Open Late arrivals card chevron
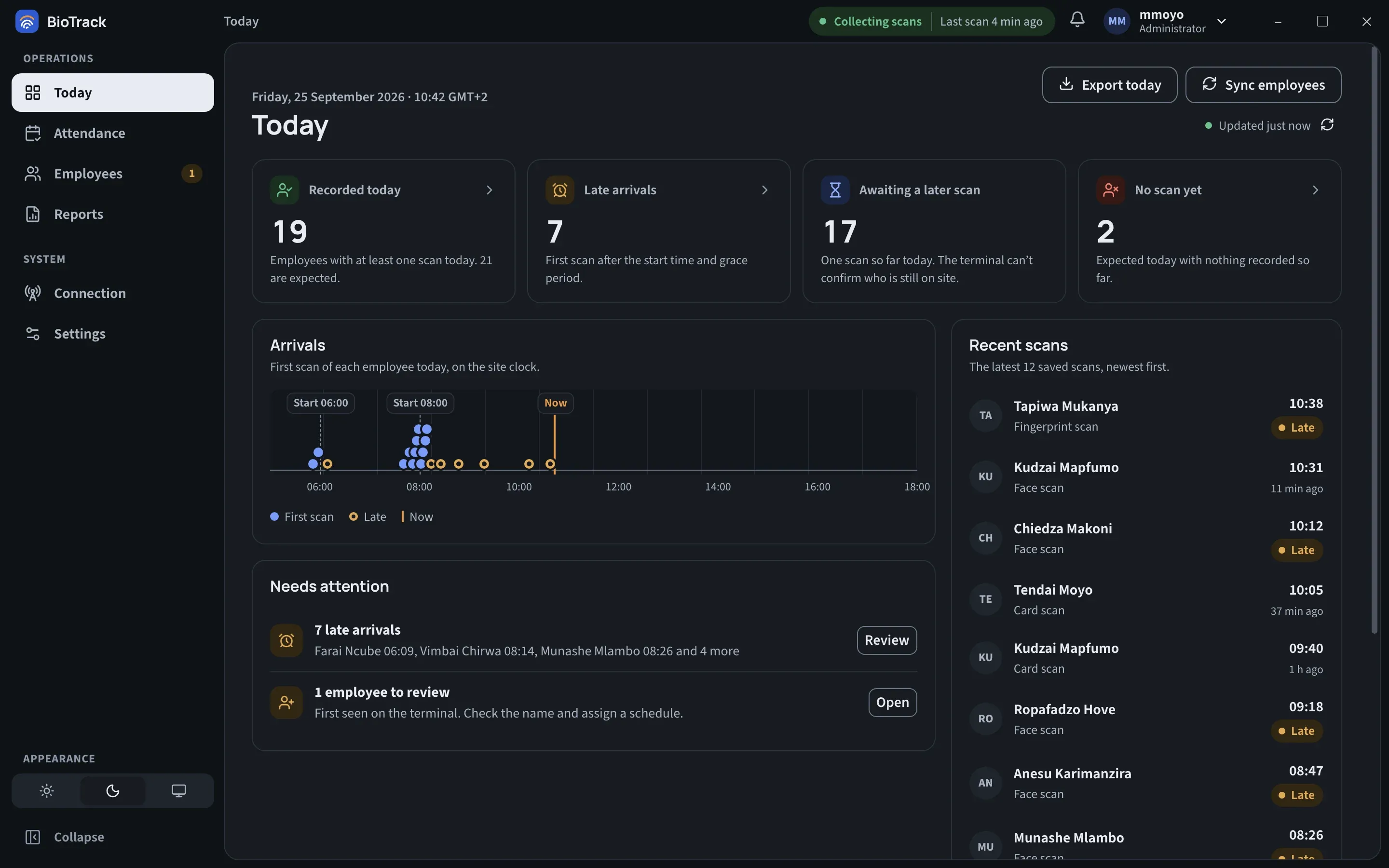Screen dimensions: 1389x868 point(764,190)
